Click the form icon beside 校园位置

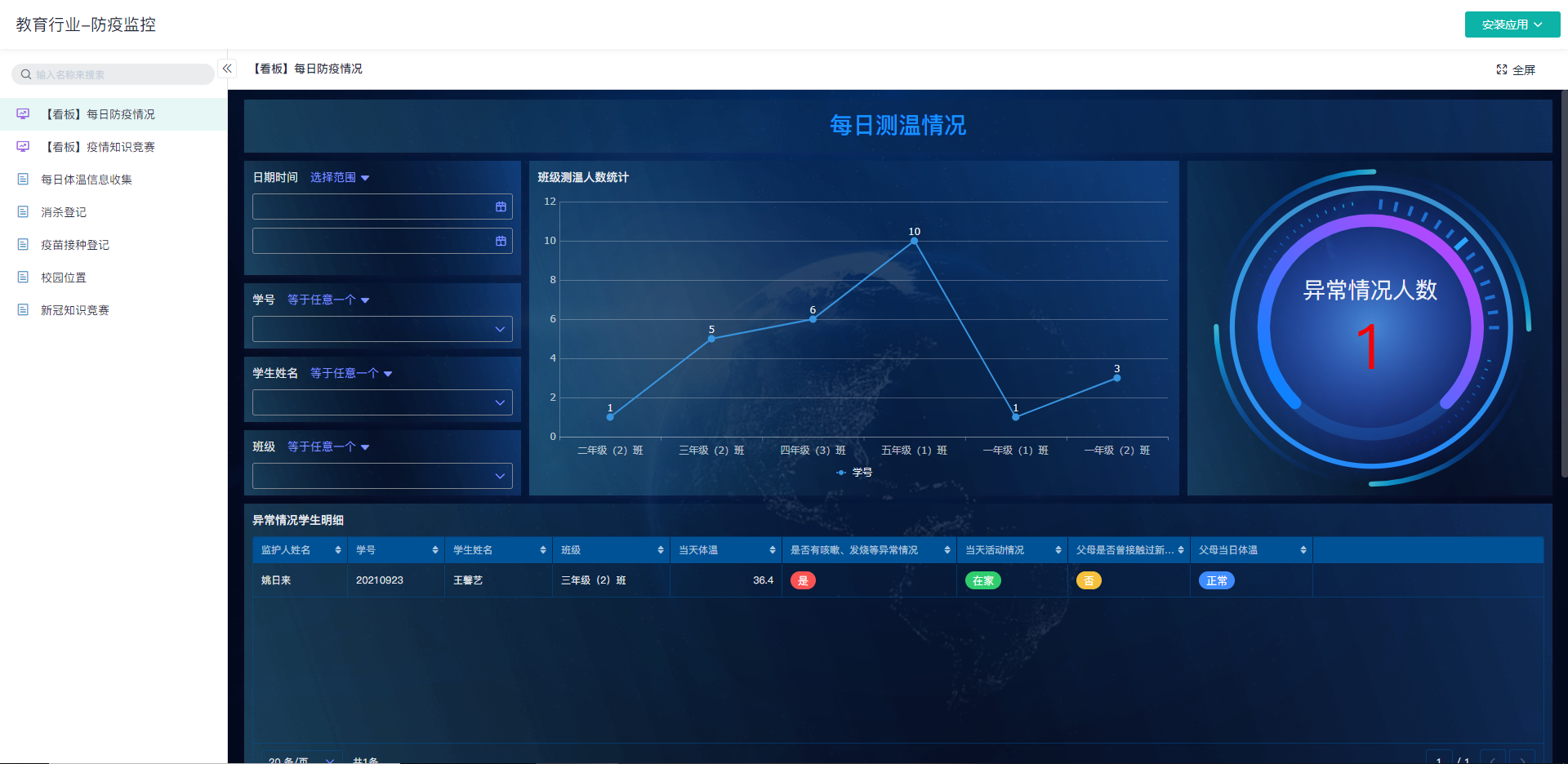click(x=23, y=278)
